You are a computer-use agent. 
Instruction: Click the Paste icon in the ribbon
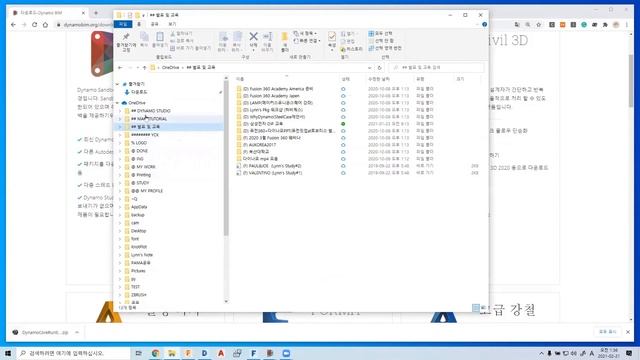click(160, 37)
